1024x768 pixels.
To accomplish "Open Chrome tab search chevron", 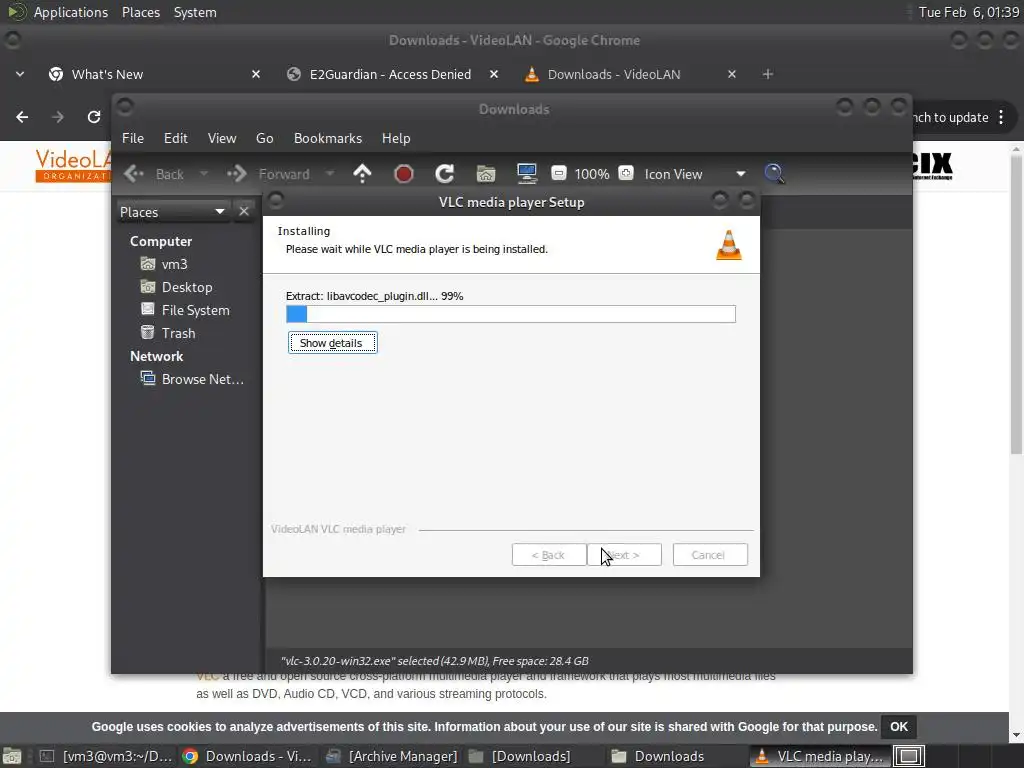I will pyautogui.click(x=20, y=74).
